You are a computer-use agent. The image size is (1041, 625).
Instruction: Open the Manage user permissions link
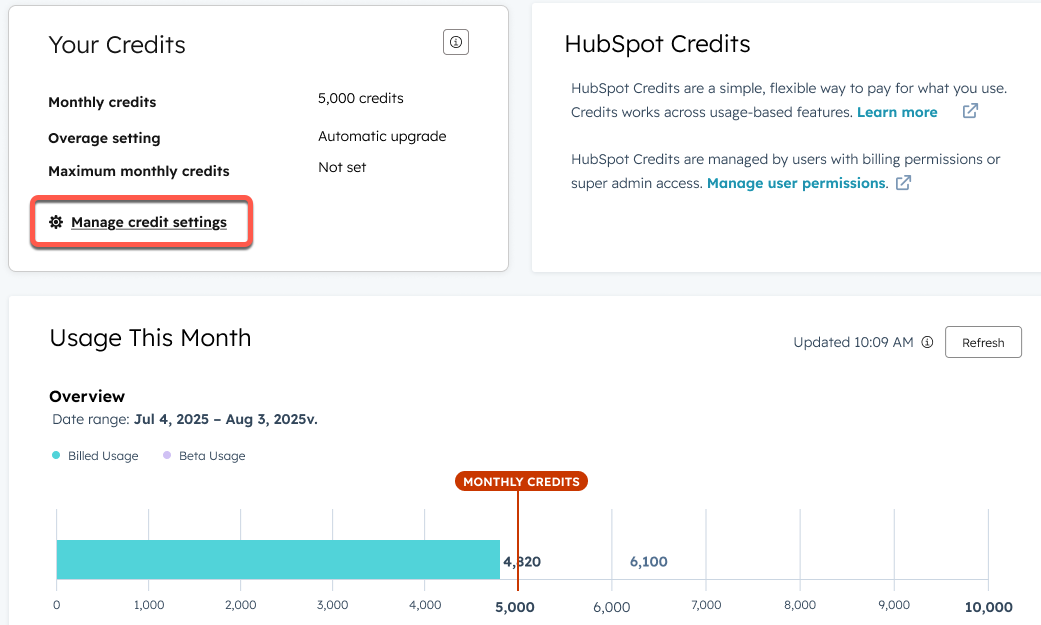click(797, 183)
